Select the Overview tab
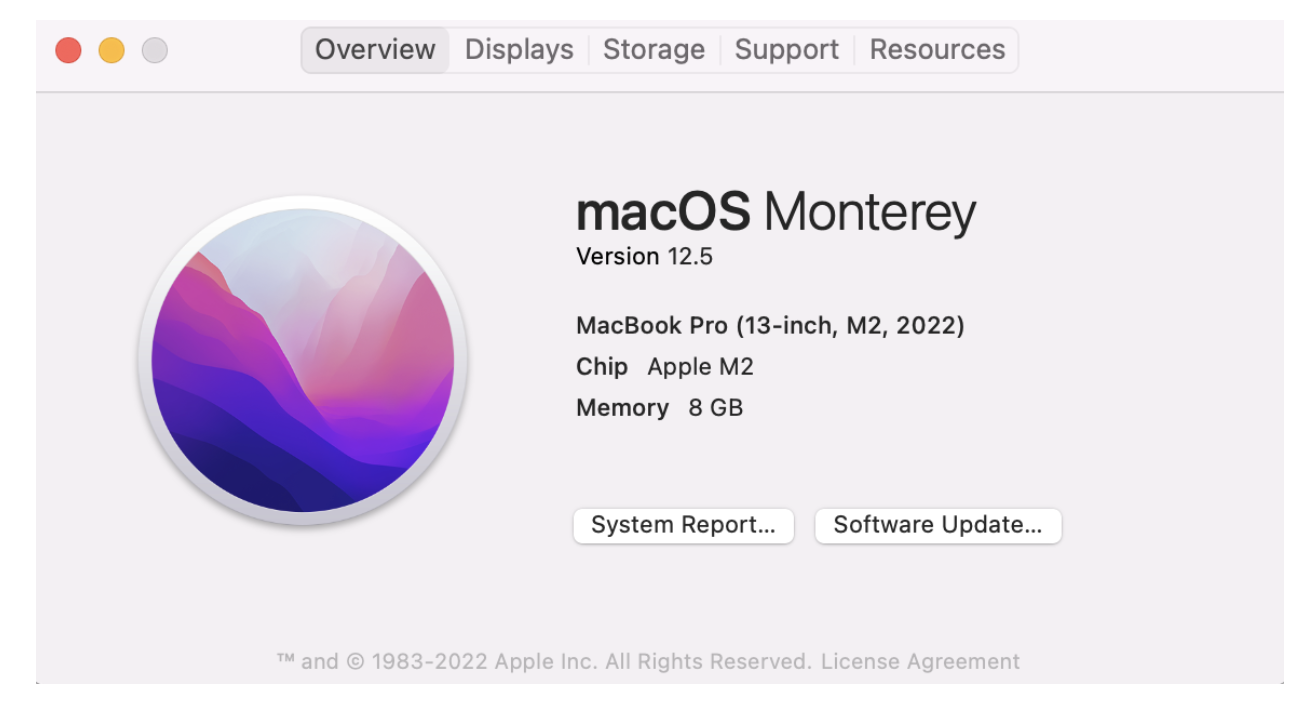Viewport: 1302px width, 706px height. (x=374, y=49)
